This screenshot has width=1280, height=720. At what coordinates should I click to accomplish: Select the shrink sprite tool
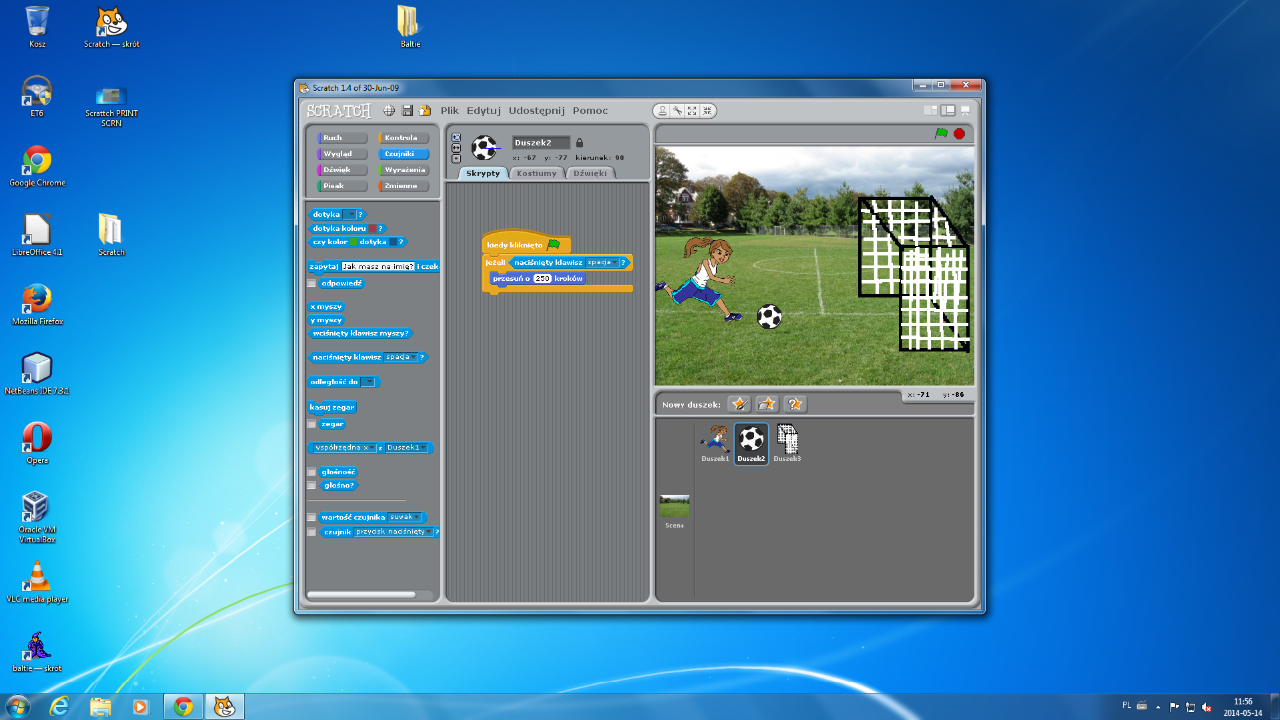(x=707, y=111)
